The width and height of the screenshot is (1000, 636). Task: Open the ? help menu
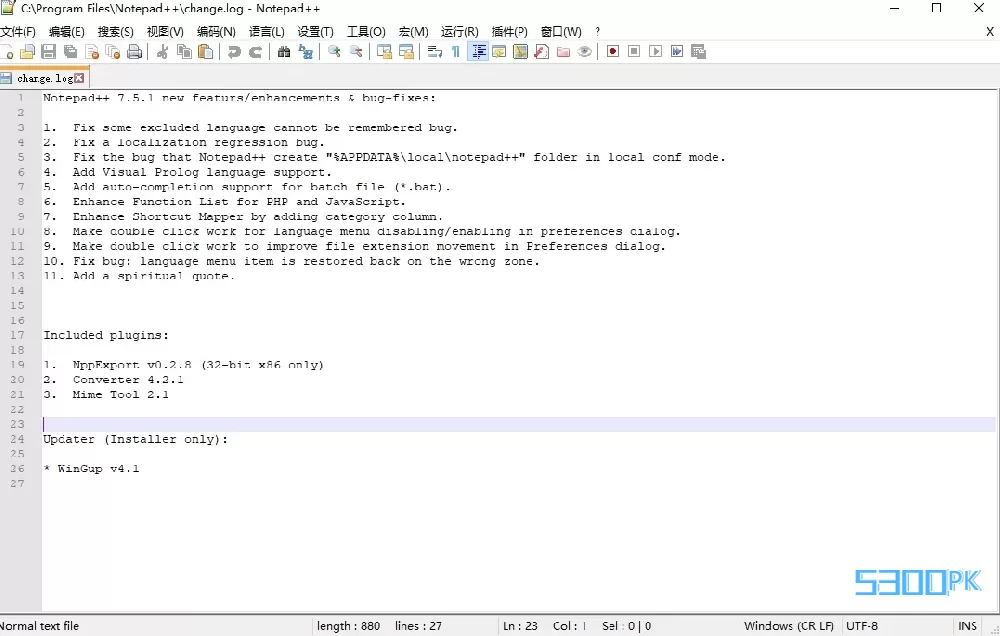coord(598,31)
